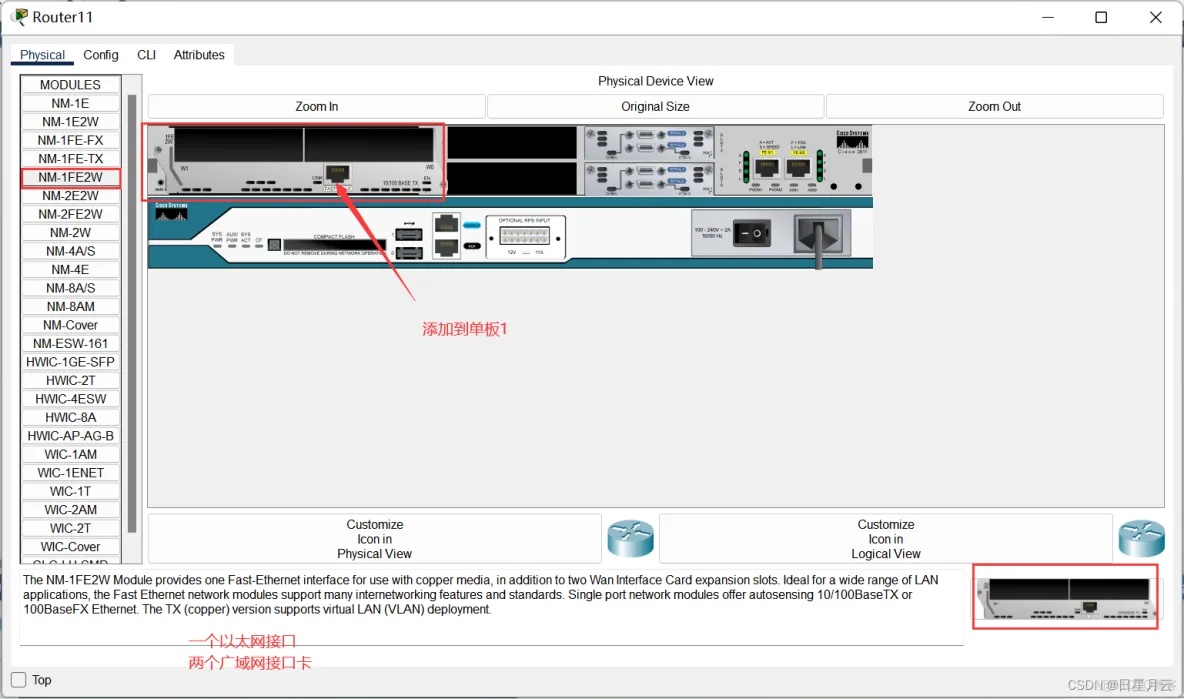This screenshot has width=1184, height=699.
Task: Click the power cord socket
Action: pos(819,233)
